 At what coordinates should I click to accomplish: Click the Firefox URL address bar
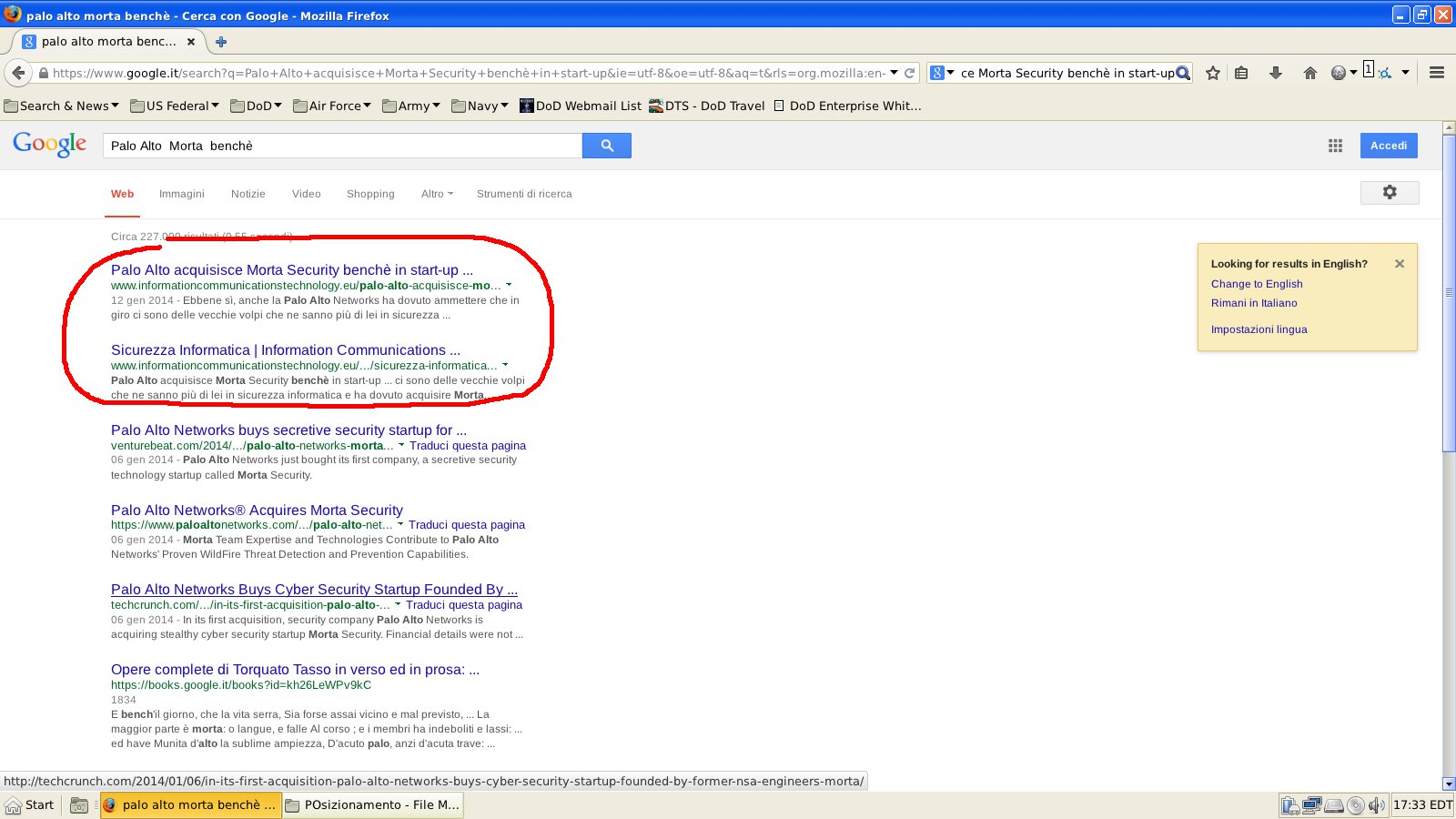pos(468,73)
